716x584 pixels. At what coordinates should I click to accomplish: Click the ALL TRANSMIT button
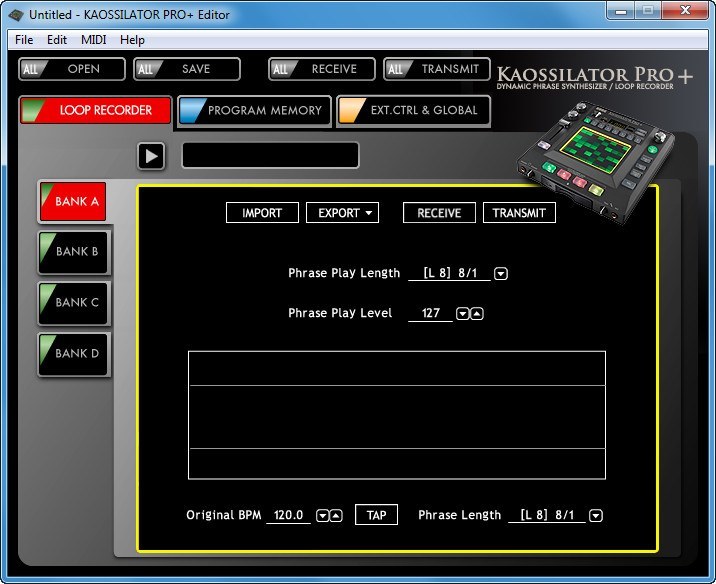437,69
